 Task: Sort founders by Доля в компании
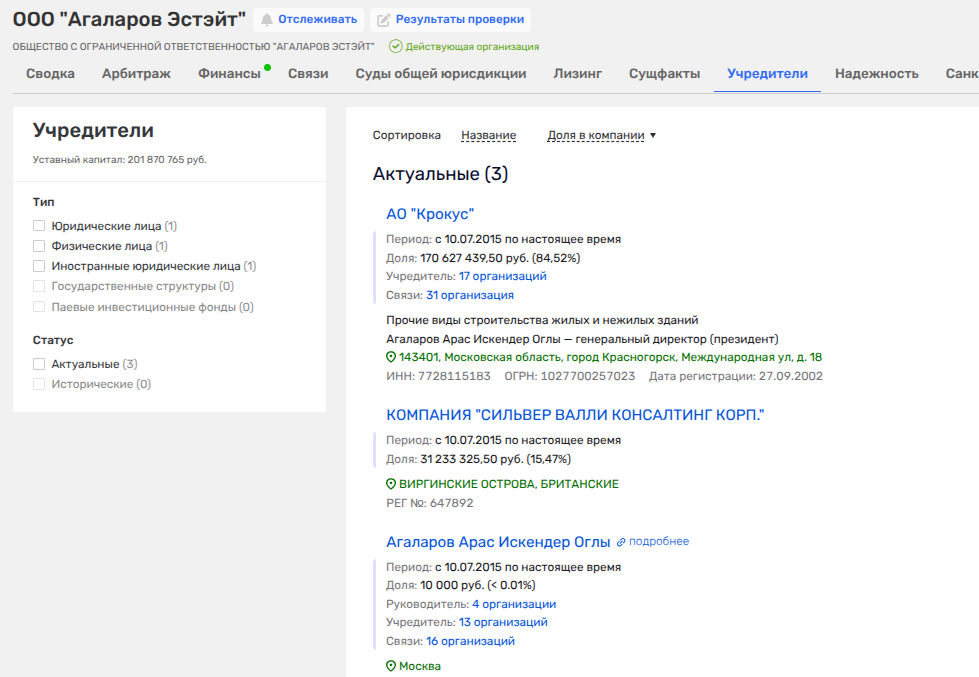(x=596, y=136)
